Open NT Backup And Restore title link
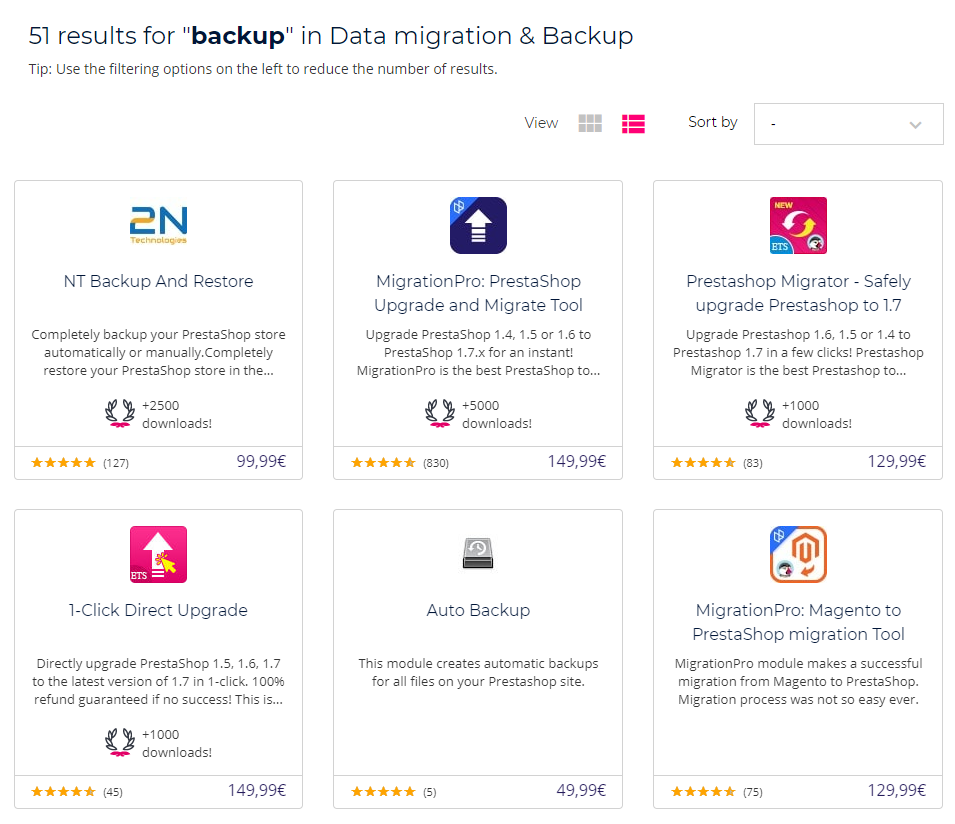Viewport: 955px width, 824px height. [158, 281]
